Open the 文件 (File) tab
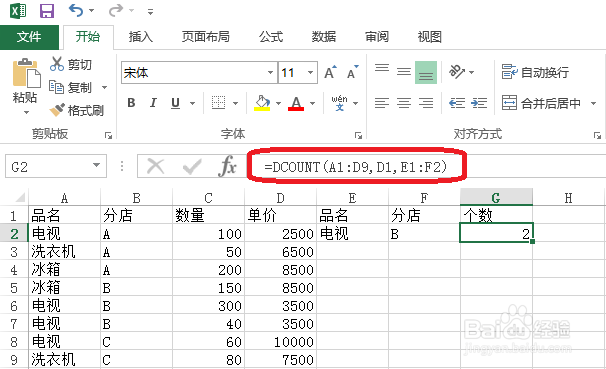 [x=29, y=37]
